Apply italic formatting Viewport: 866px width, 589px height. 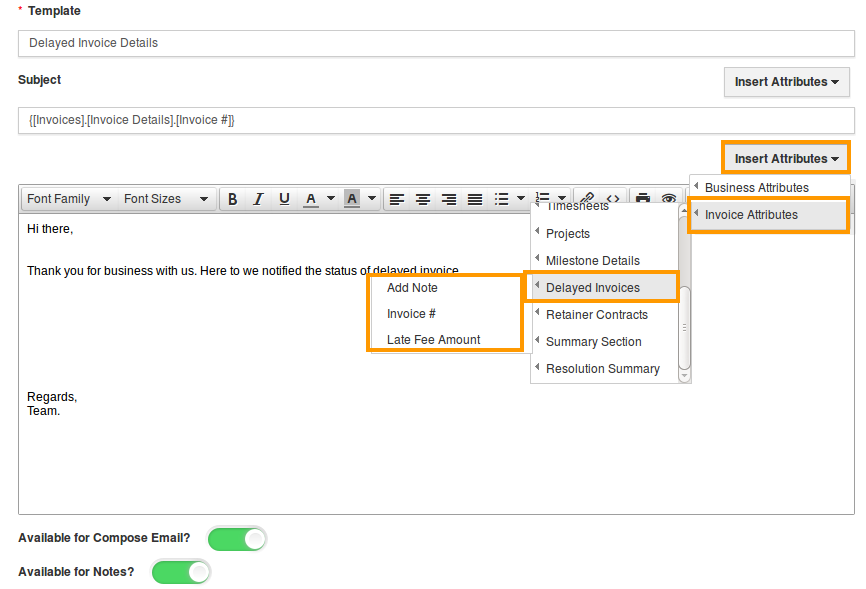pyautogui.click(x=258, y=199)
